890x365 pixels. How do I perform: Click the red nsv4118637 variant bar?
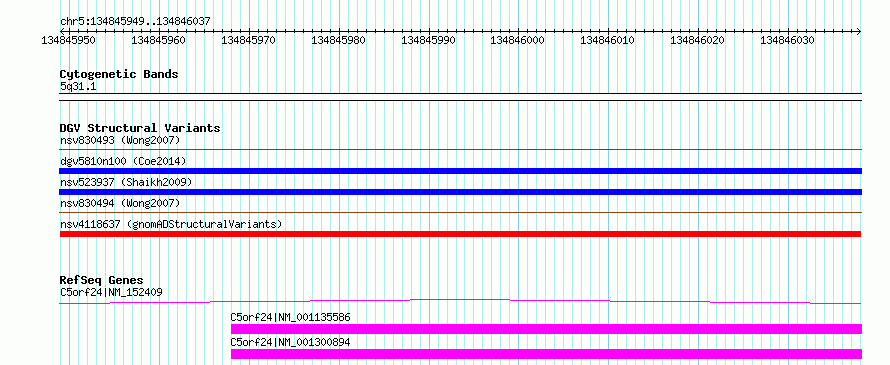click(x=460, y=234)
